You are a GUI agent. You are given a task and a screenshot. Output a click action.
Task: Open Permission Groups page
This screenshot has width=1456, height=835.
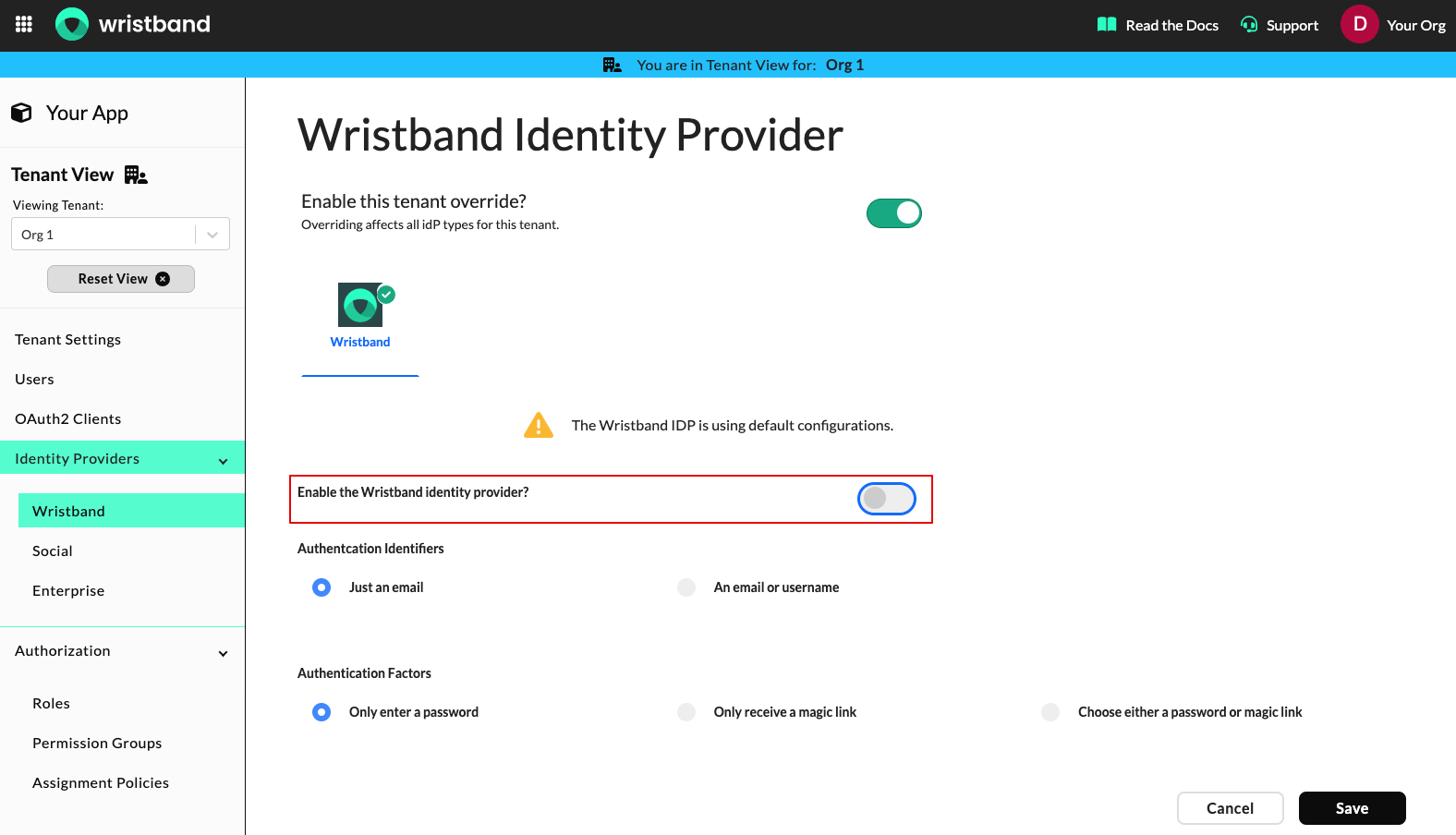[x=97, y=744]
